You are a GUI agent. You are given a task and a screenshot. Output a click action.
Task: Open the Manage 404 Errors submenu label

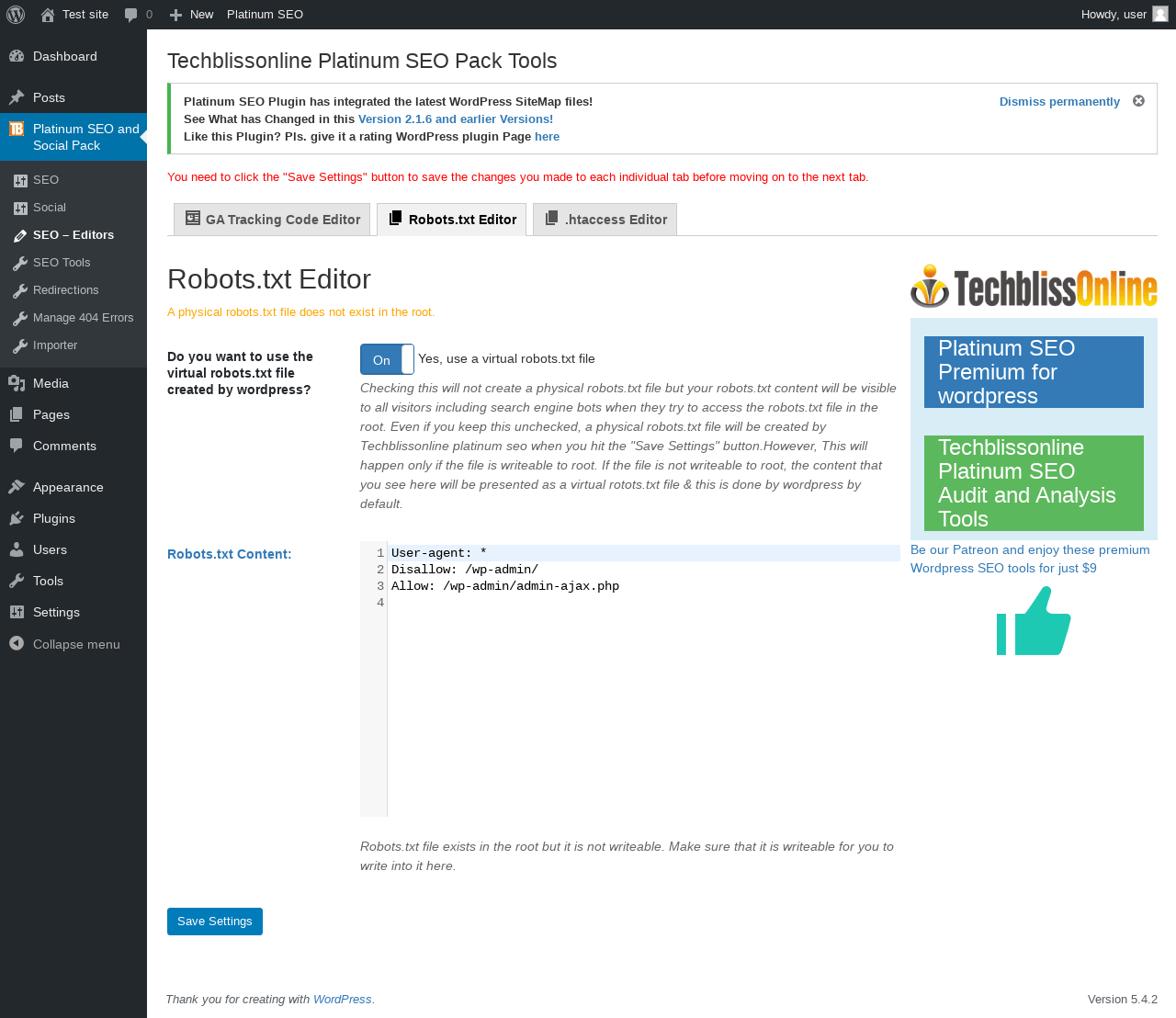[x=84, y=318]
